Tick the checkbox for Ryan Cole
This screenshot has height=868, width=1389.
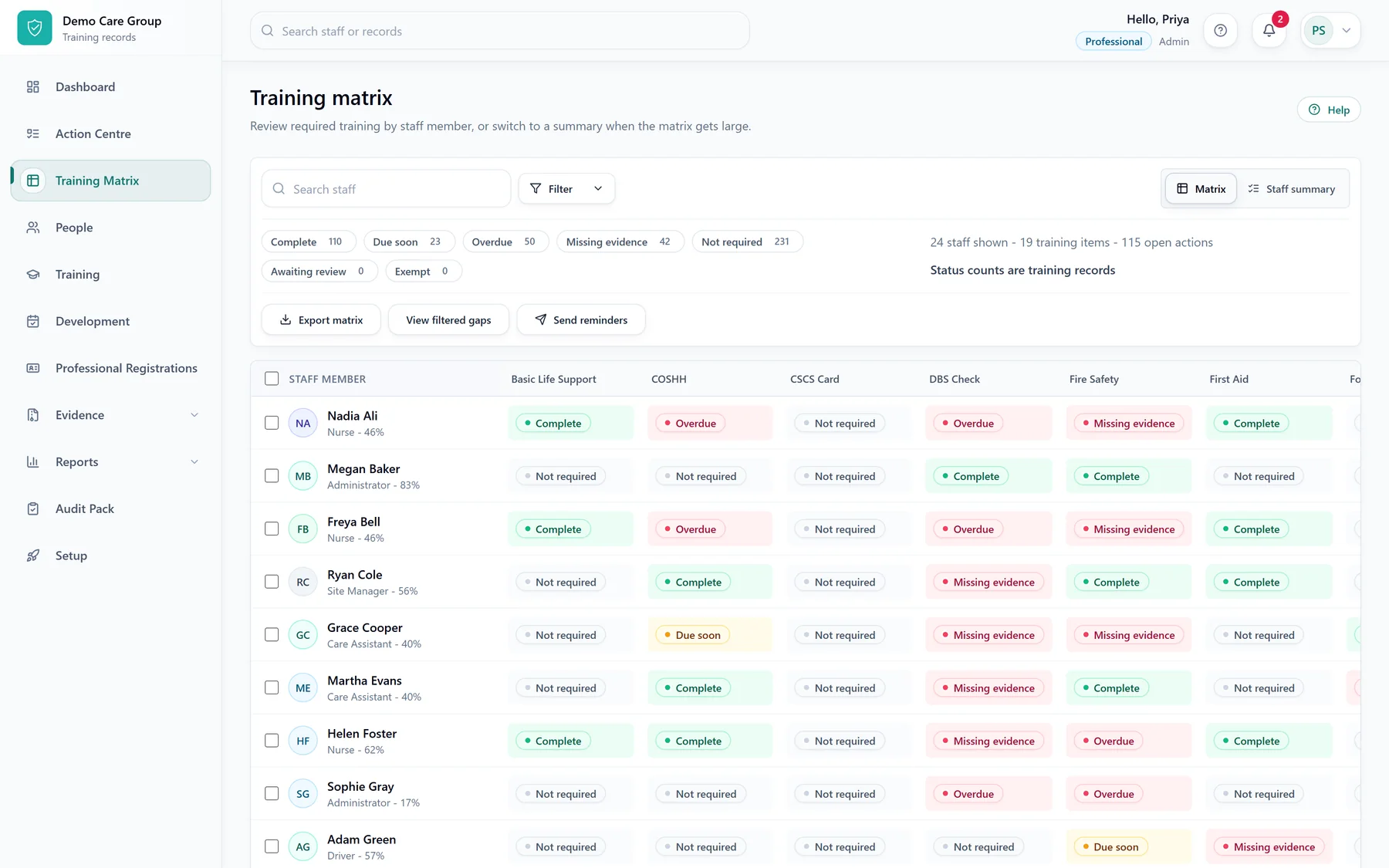click(272, 582)
